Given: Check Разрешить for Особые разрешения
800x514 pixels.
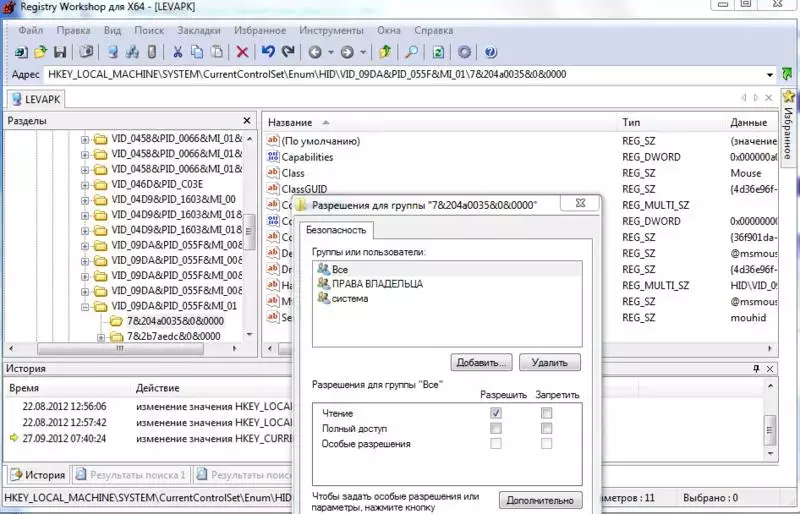Looking at the screenshot, I should 495,444.
